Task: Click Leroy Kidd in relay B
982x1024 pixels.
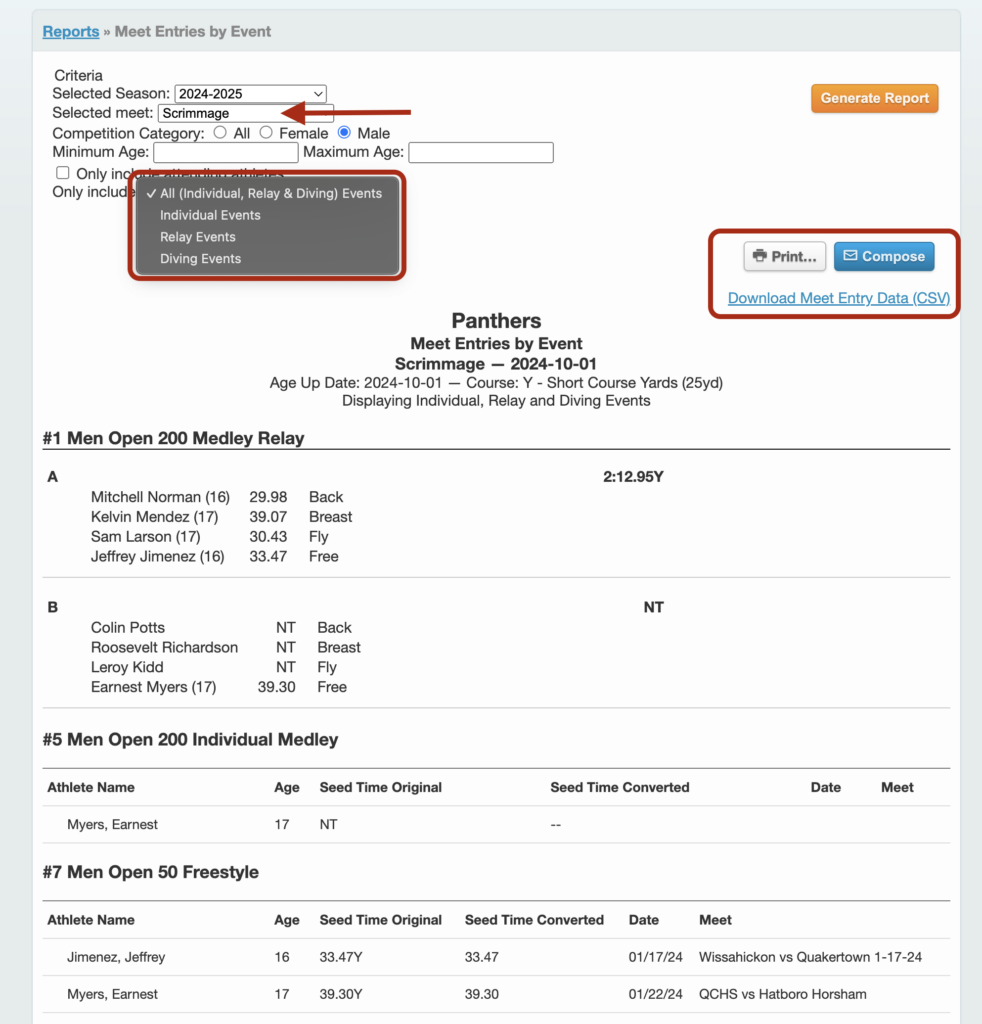Action: [127, 667]
